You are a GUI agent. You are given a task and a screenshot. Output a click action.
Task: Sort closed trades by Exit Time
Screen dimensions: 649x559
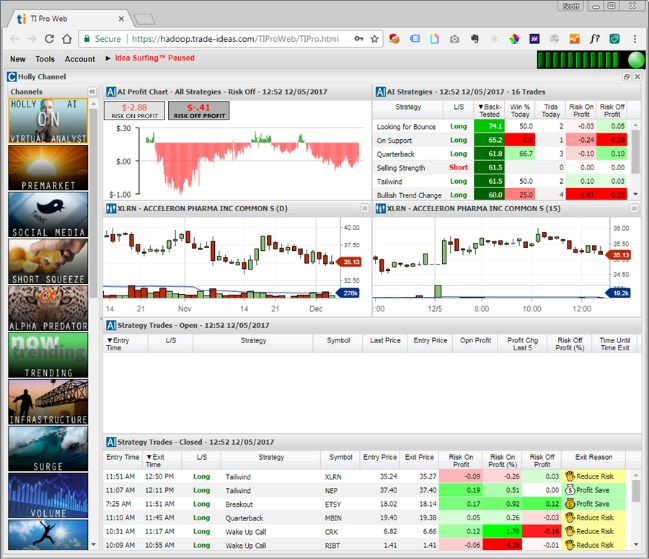click(162, 461)
